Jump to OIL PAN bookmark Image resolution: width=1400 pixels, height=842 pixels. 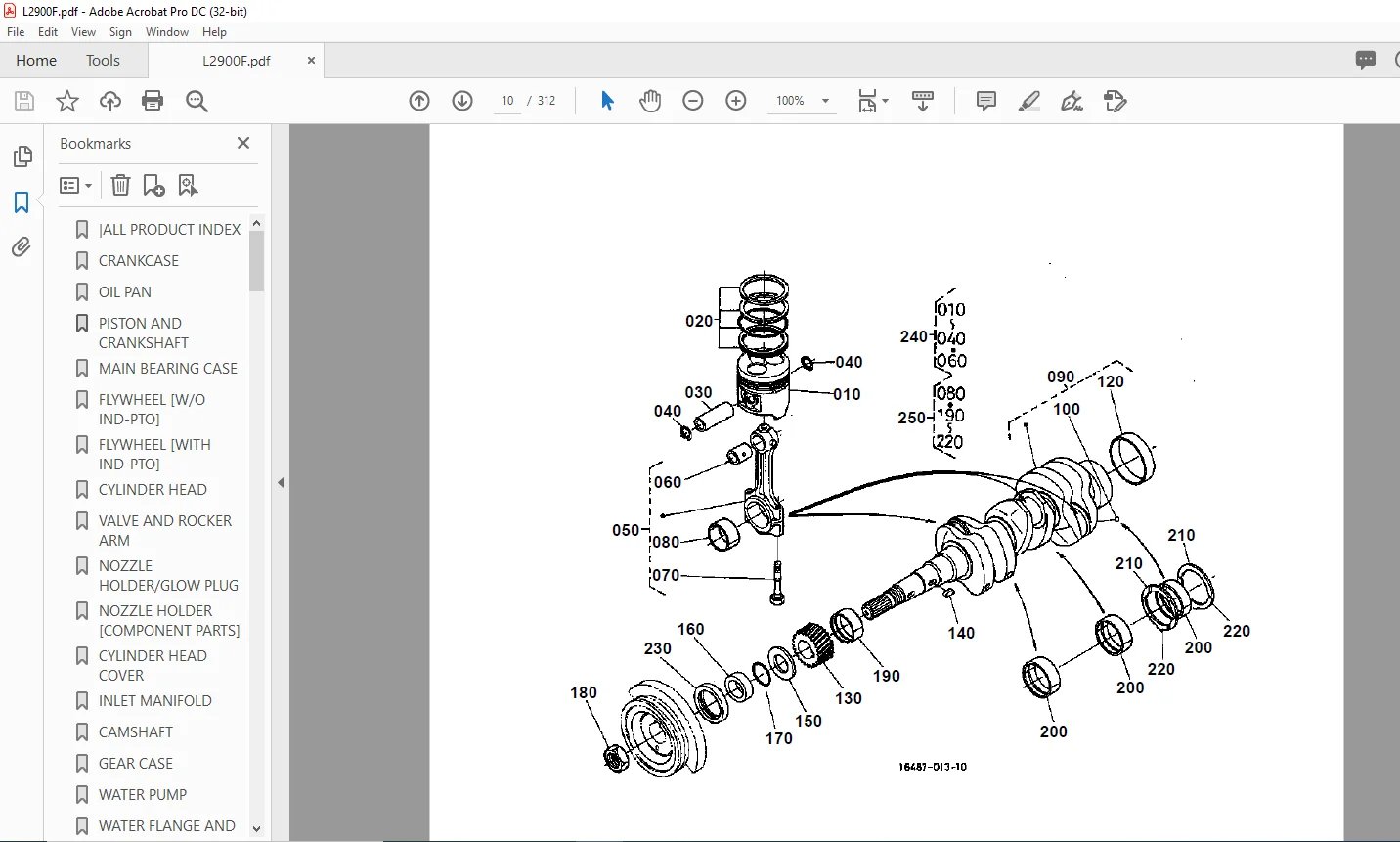tap(125, 291)
